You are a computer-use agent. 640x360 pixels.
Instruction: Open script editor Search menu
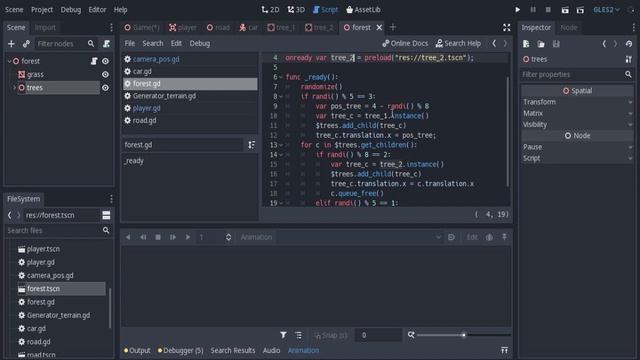tap(153, 43)
